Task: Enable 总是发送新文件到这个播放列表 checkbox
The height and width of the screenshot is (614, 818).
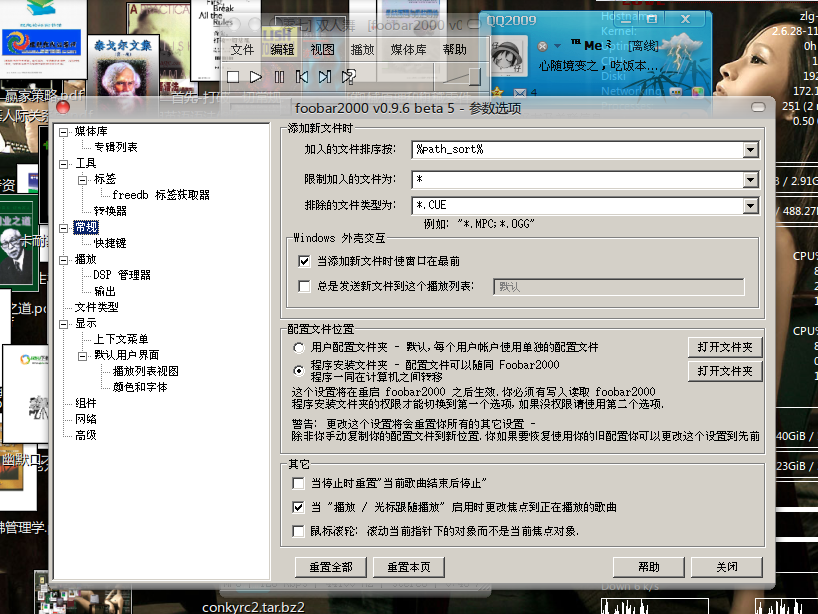Action: [304, 286]
